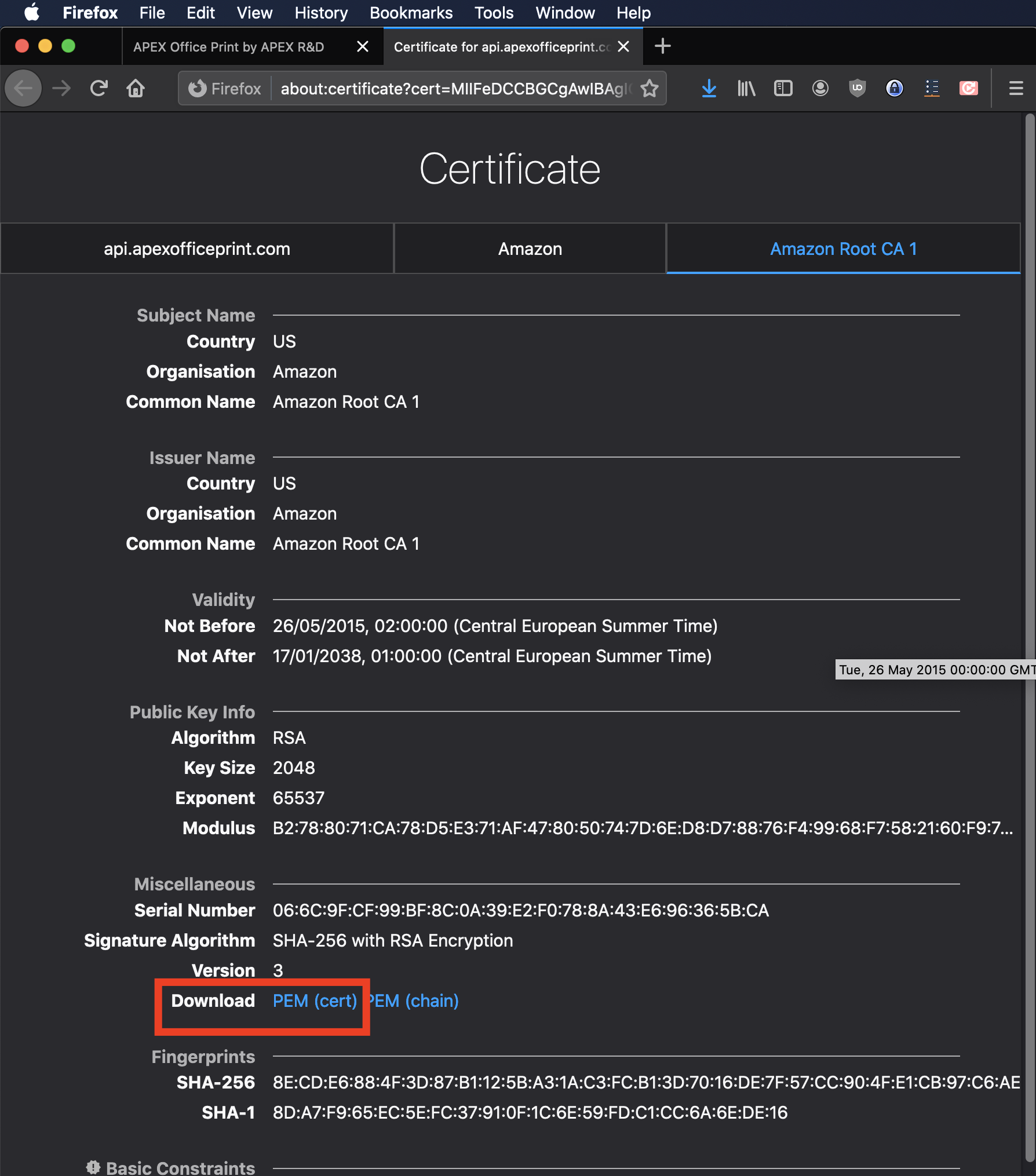Viewport: 1036px width, 1176px height.
Task: Click the Key Size value 2048
Action: tap(294, 768)
